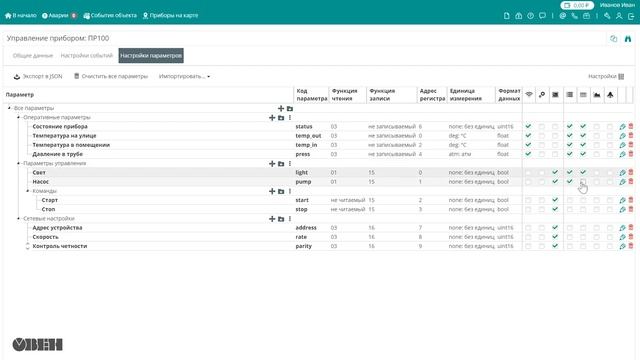Image resolution: width=640 pixels, height=360 pixels.
Task: Uncheck third checkbox in Адрес устройства row
Action: click(555, 228)
